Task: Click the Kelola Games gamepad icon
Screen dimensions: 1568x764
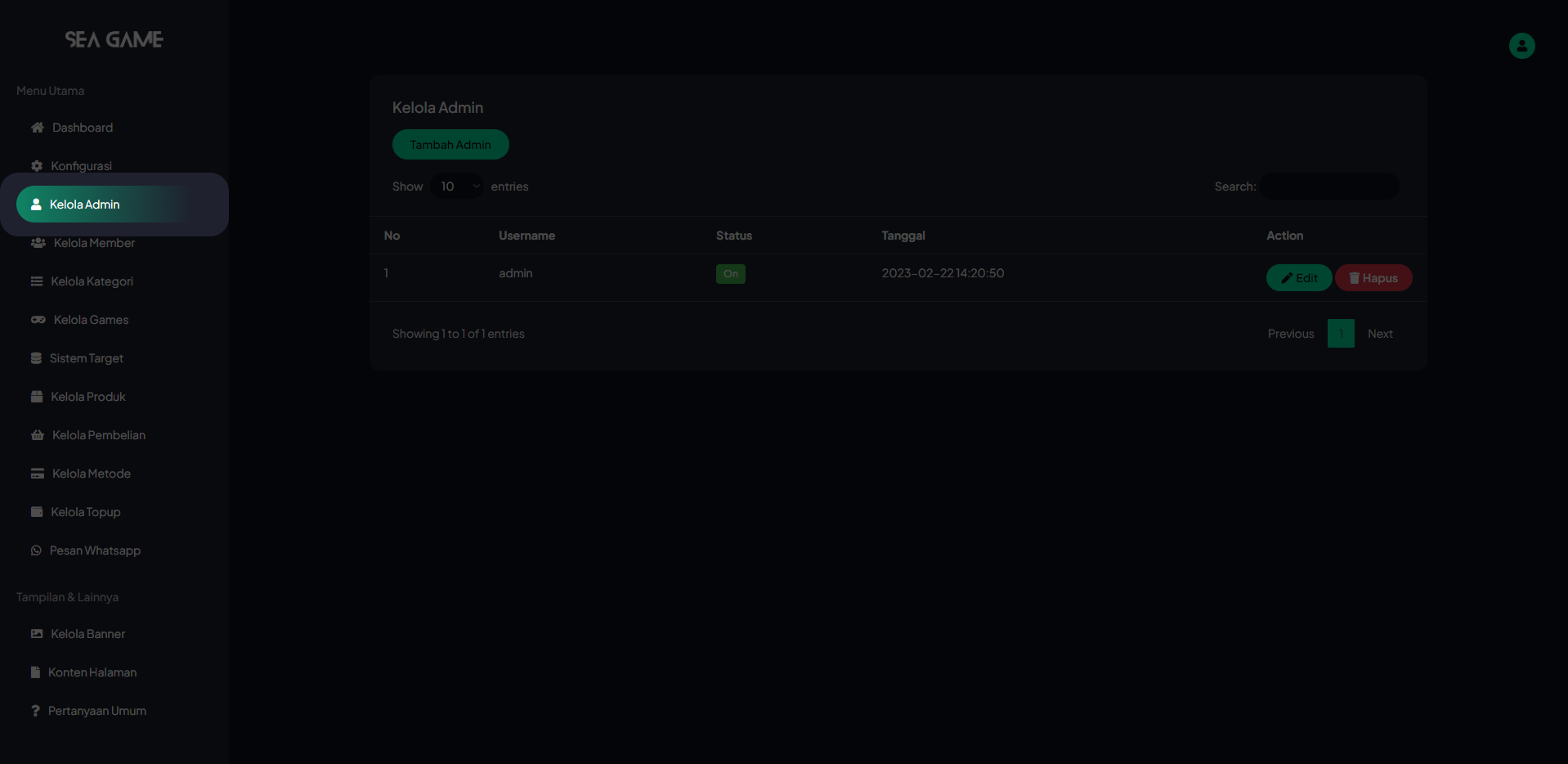Action: [x=38, y=320]
